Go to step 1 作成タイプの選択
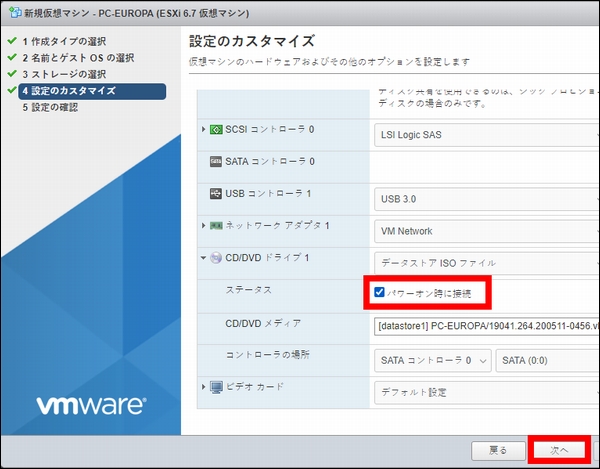Screen dimensions: 600x469 pyautogui.click(x=64, y=41)
